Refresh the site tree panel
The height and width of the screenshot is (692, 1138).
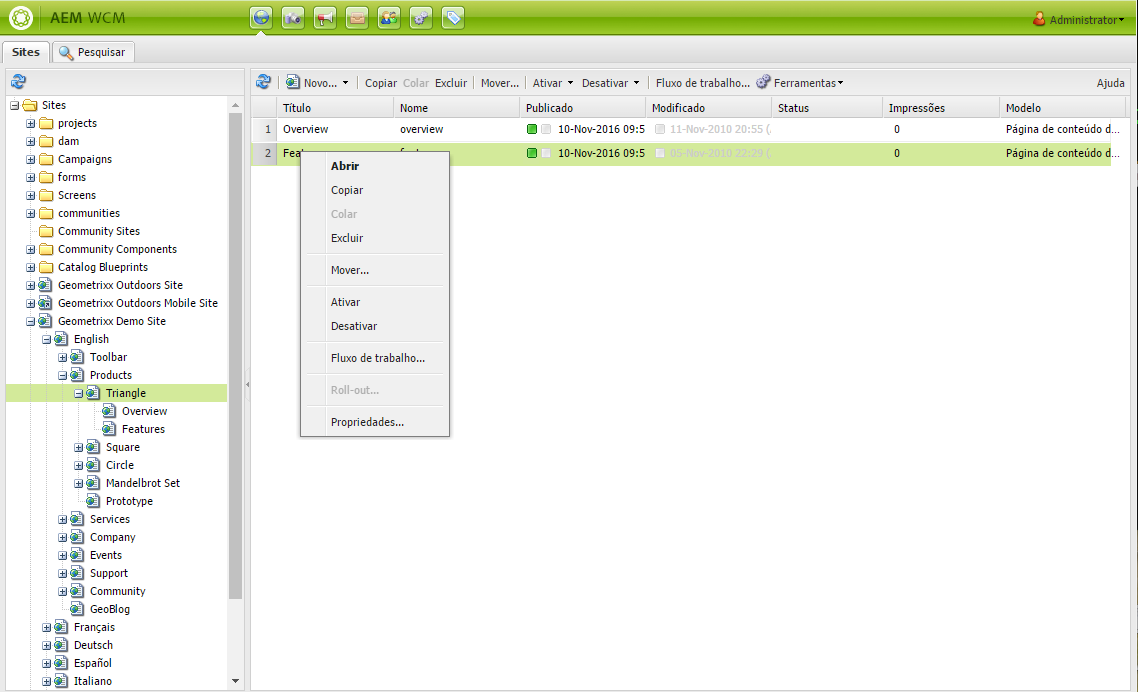[x=19, y=82]
